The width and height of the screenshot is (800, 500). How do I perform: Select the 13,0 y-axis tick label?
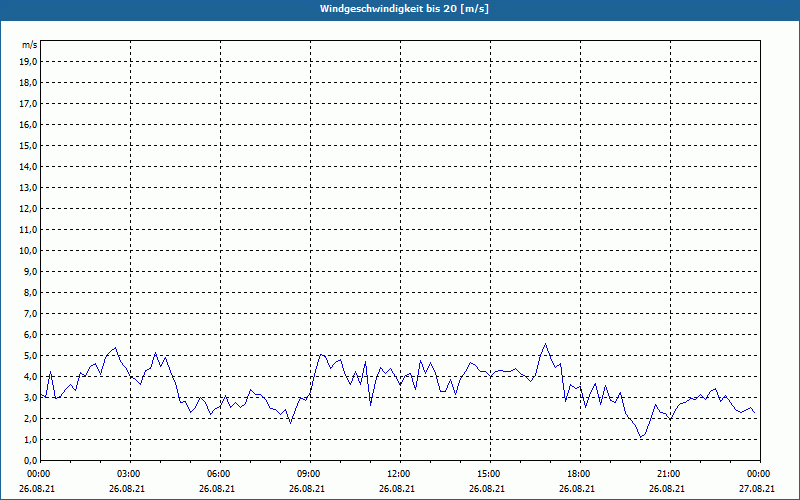28,187
